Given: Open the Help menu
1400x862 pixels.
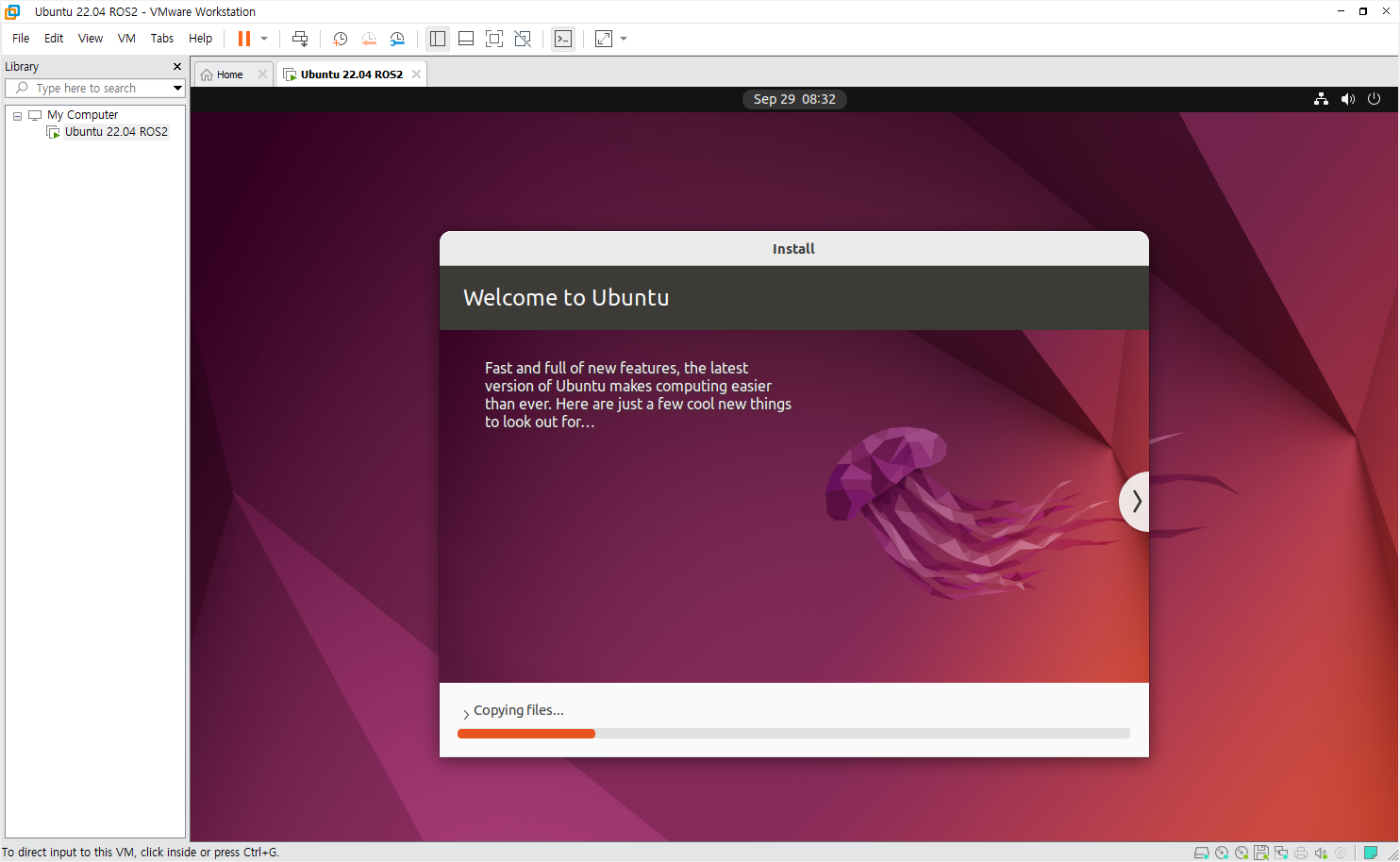Looking at the screenshot, I should pyautogui.click(x=200, y=39).
